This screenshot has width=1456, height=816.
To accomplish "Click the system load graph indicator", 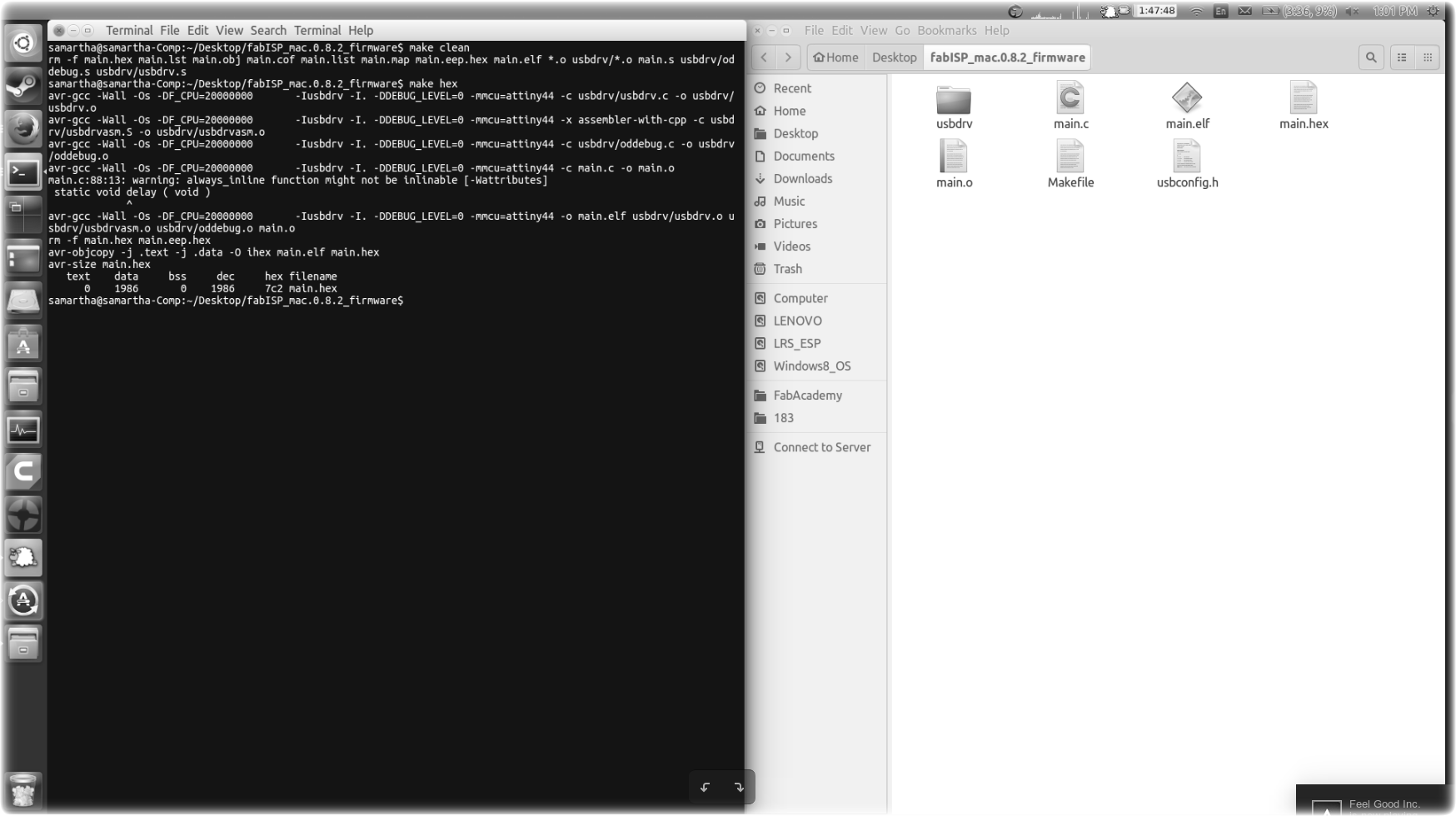I will click(x=1060, y=11).
